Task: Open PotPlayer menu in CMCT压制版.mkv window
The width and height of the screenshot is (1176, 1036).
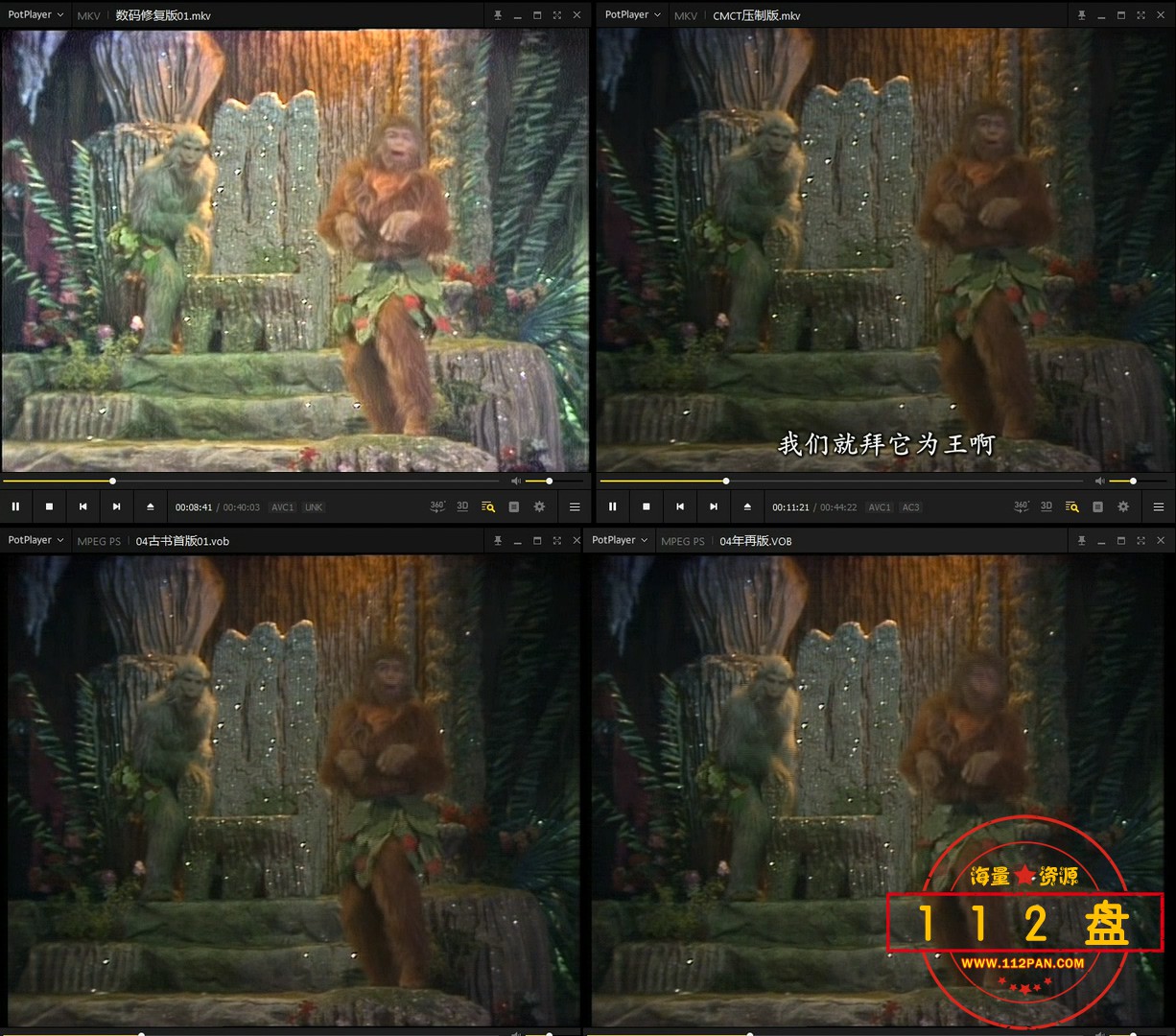Action: (x=633, y=15)
